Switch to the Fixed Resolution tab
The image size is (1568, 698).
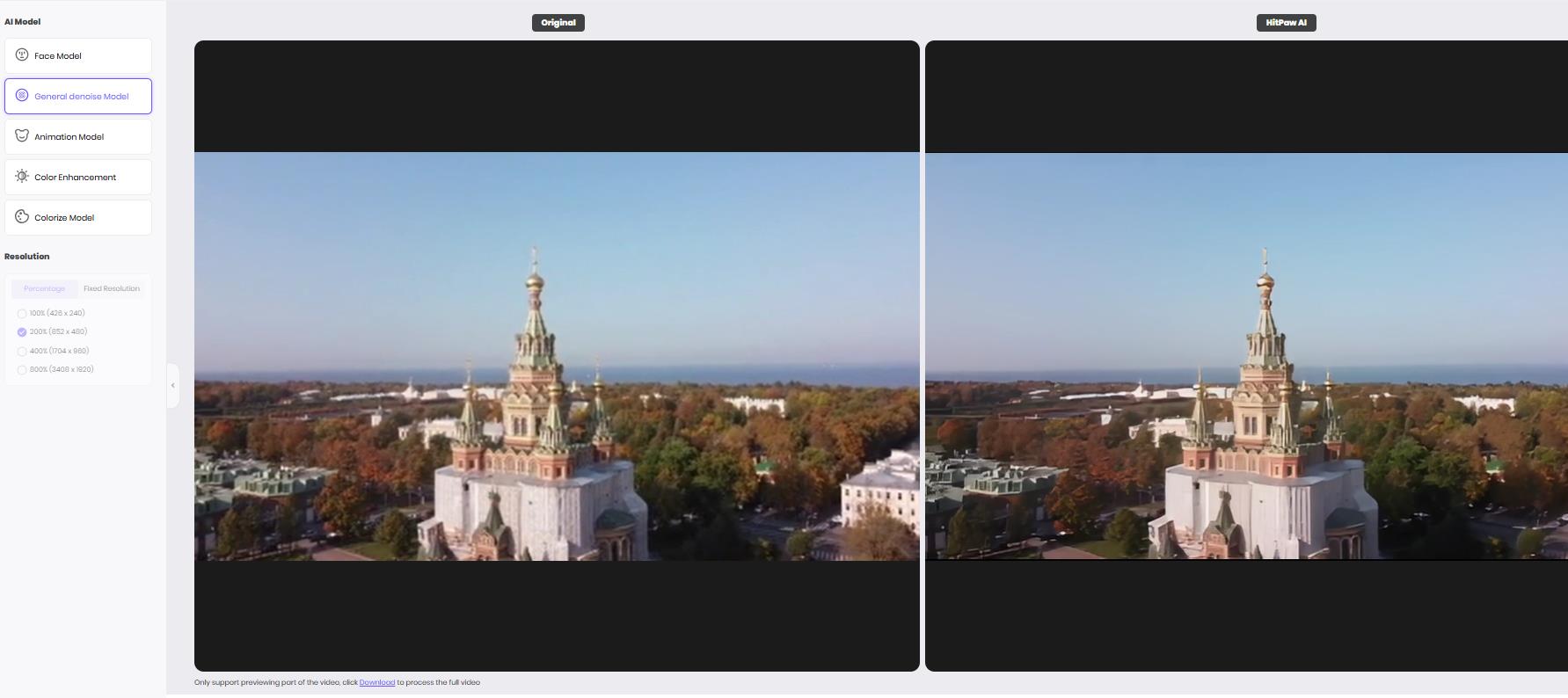click(x=112, y=288)
